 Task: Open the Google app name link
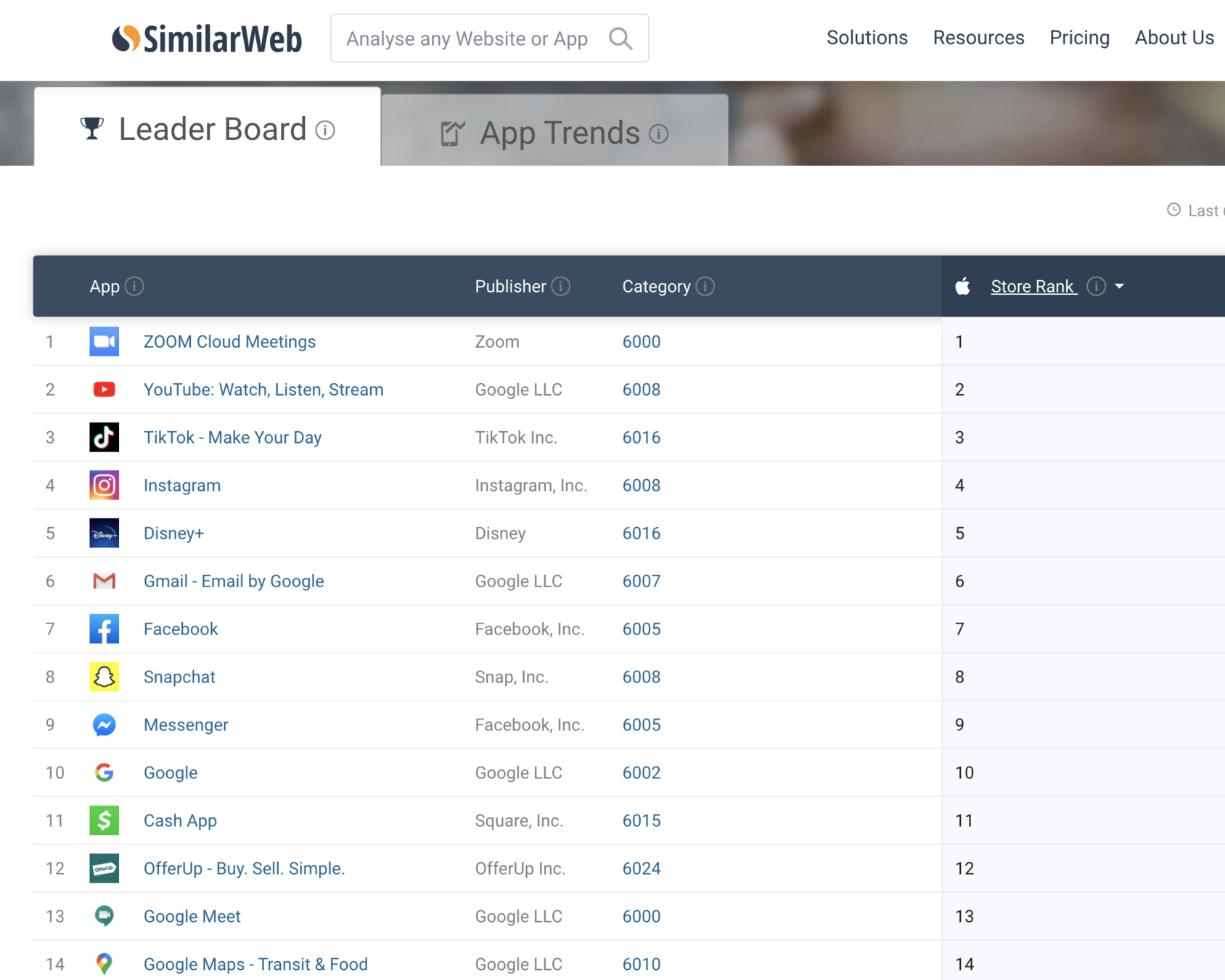[x=171, y=772]
